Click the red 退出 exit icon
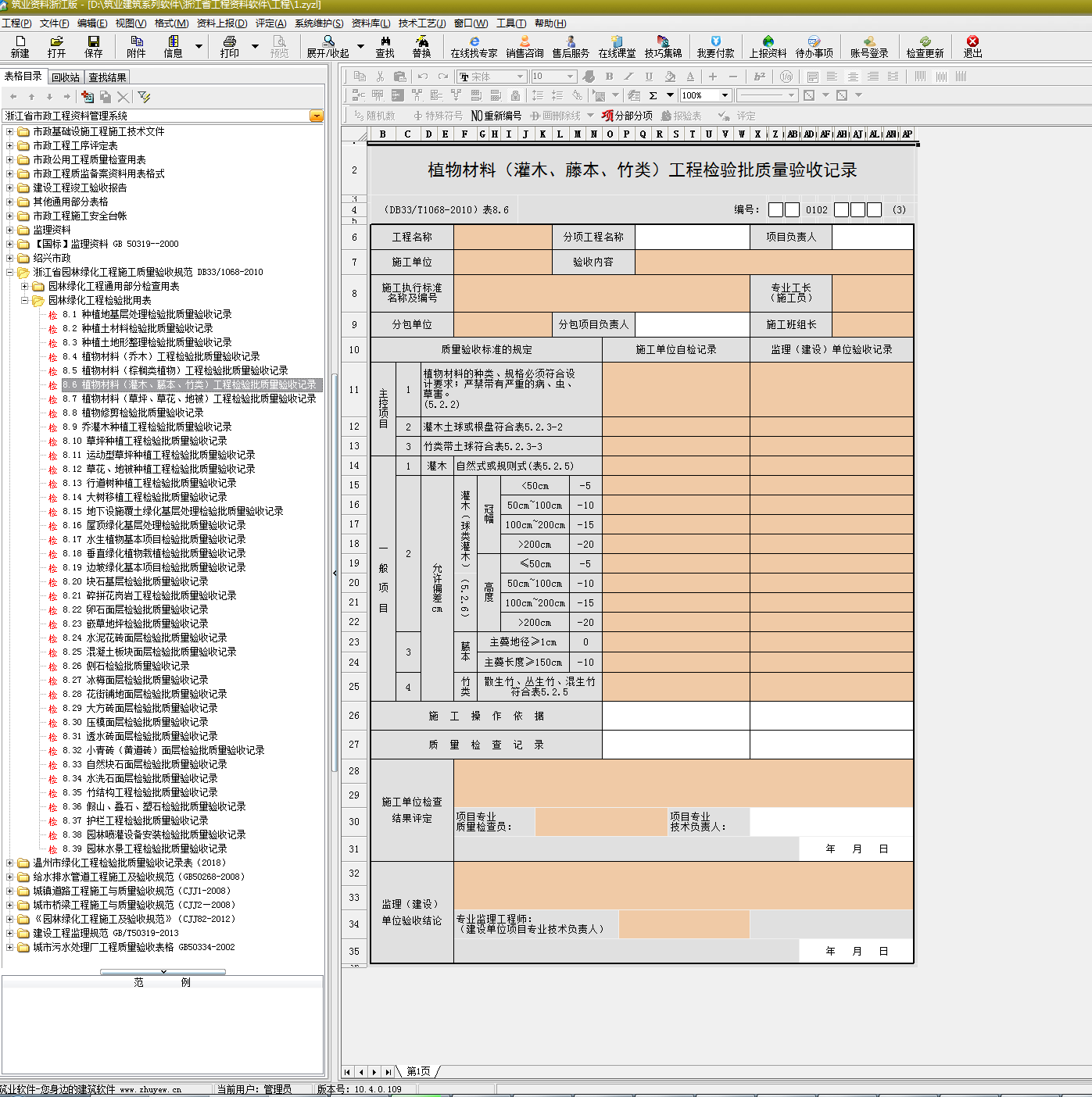 pos(972,46)
